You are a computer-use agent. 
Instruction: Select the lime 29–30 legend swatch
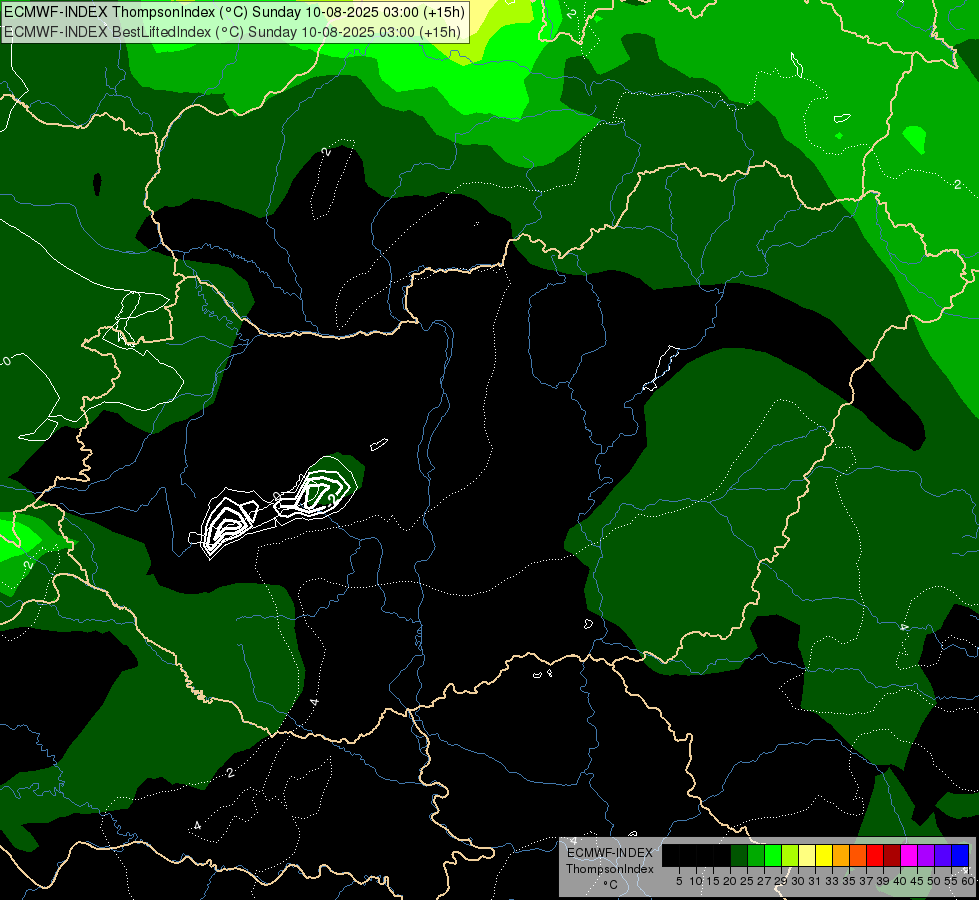tap(790, 855)
